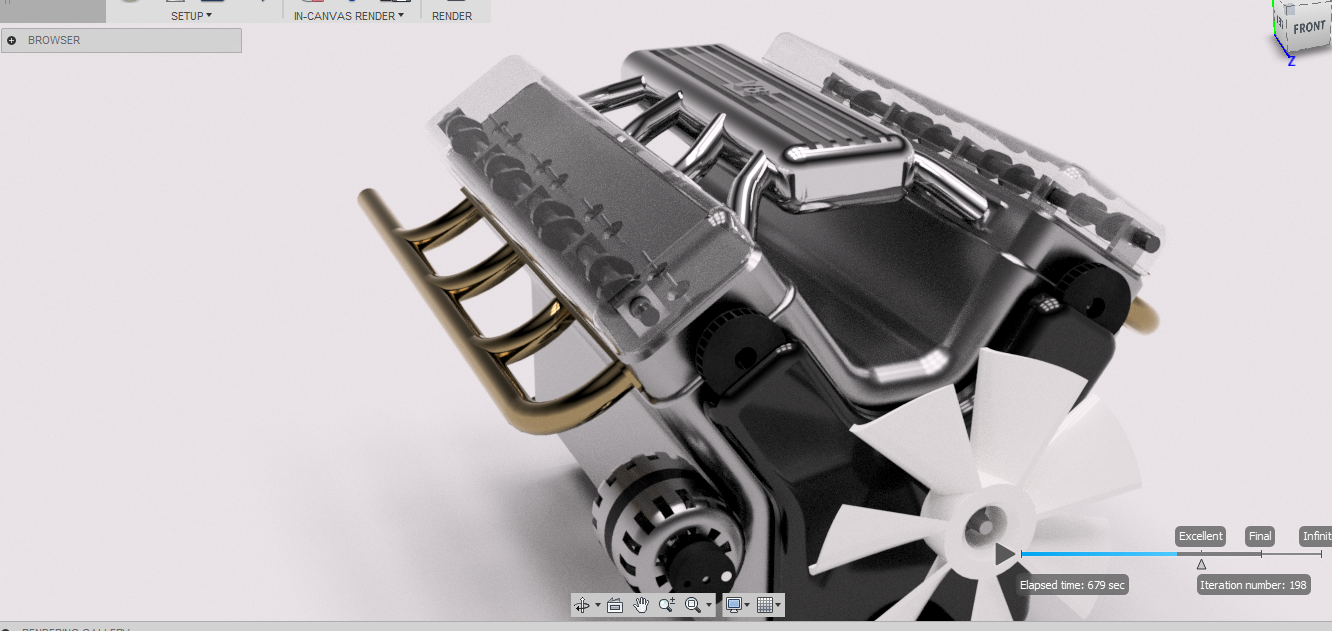Expand the Display Settings dropdown arrow
1332x631 pixels.
pyautogui.click(x=747, y=606)
